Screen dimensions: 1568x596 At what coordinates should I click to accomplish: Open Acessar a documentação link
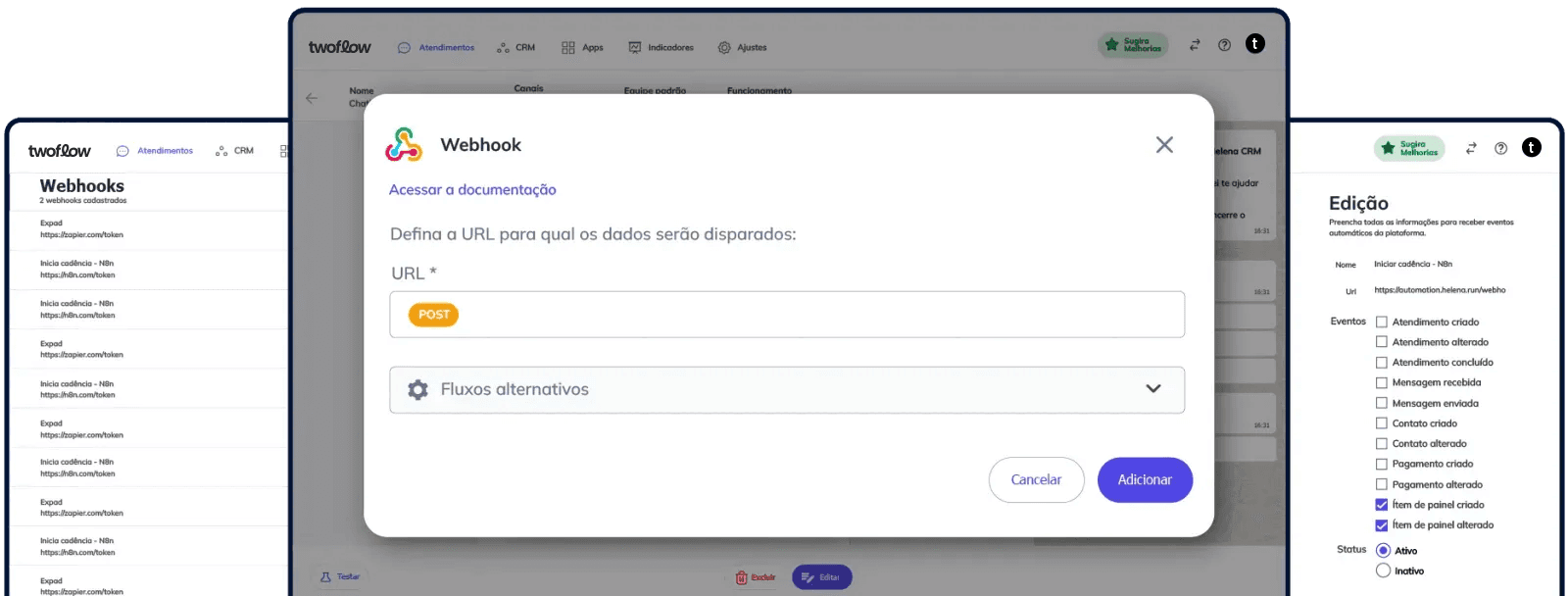click(x=472, y=190)
